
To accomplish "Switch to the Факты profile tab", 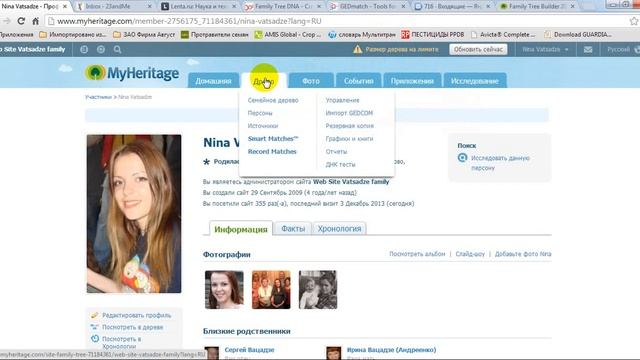I will pyautogui.click(x=293, y=229).
